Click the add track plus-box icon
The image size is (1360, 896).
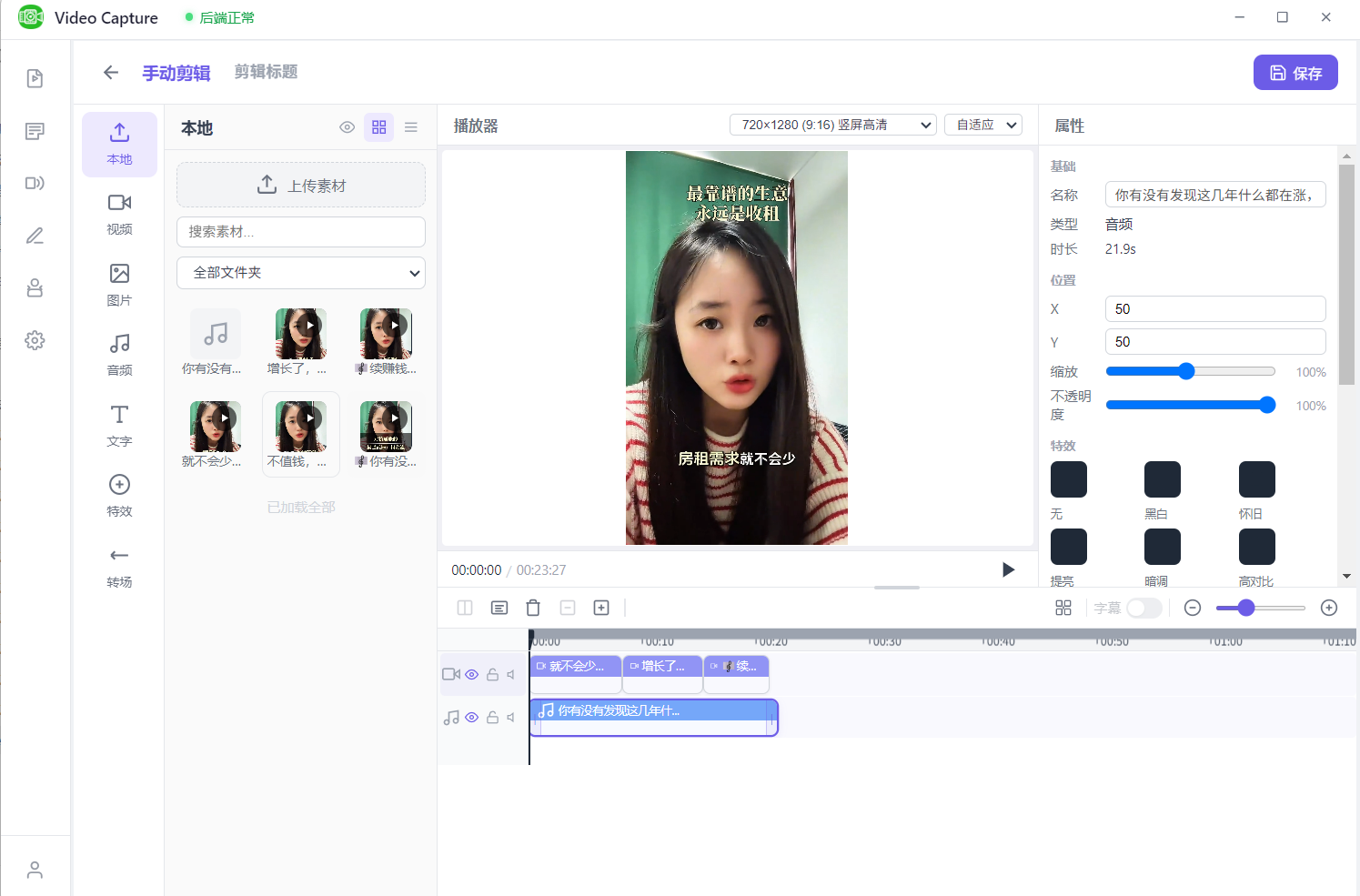click(601, 608)
